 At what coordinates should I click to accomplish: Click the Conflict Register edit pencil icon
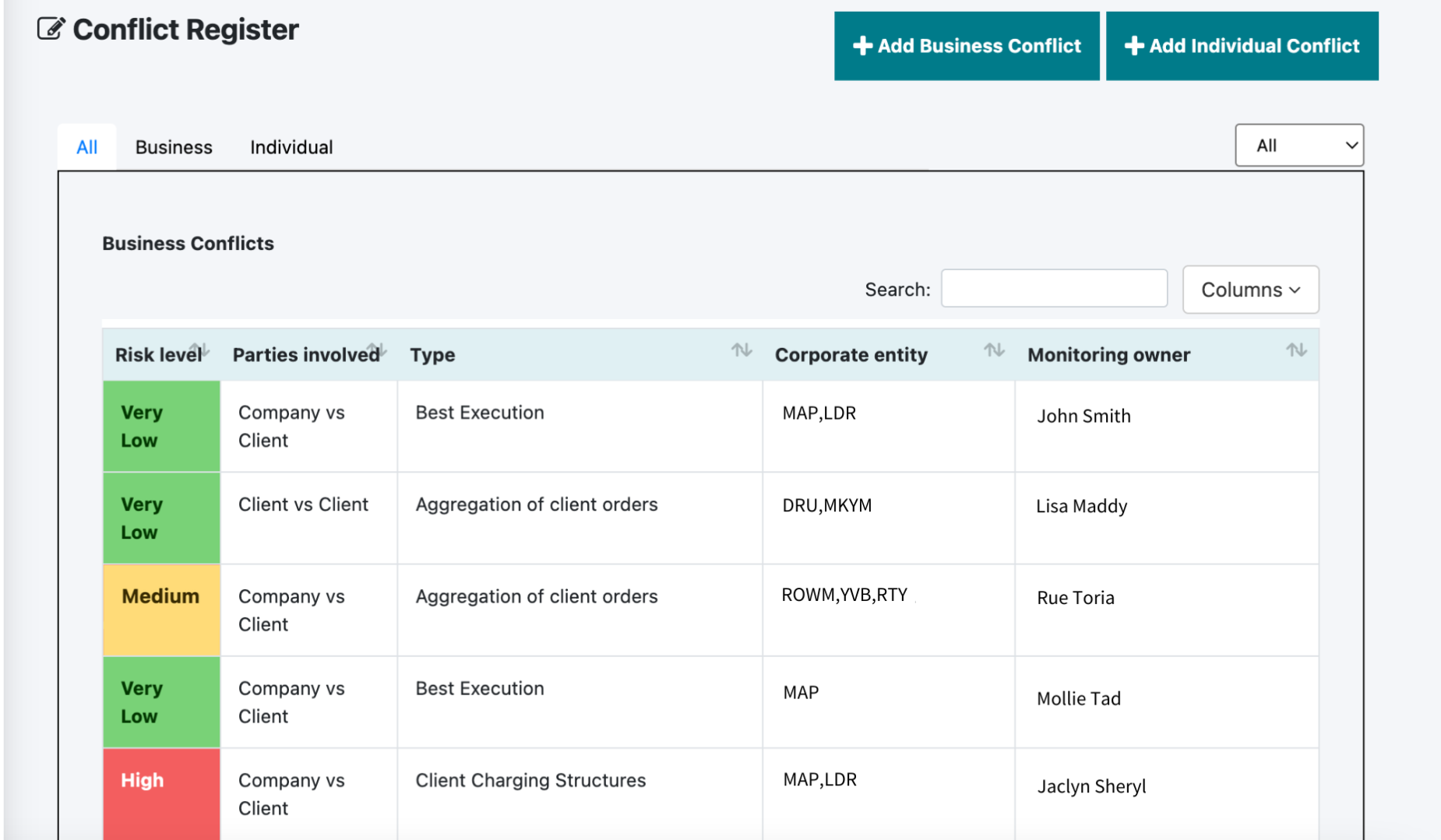pyautogui.click(x=51, y=29)
